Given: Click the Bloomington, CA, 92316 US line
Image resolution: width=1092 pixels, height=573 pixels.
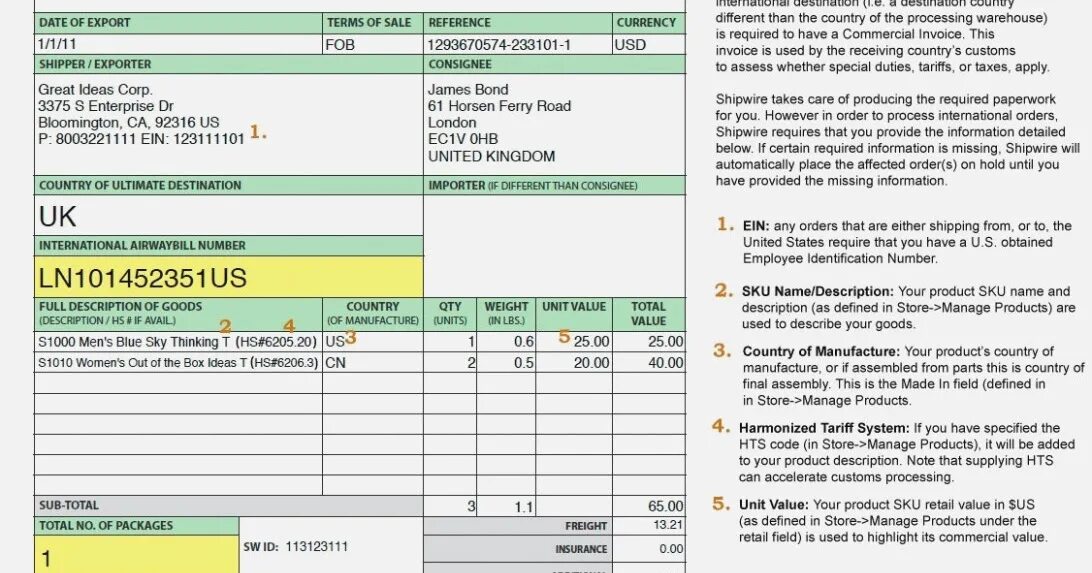Looking at the screenshot, I should pyautogui.click(x=129, y=123).
